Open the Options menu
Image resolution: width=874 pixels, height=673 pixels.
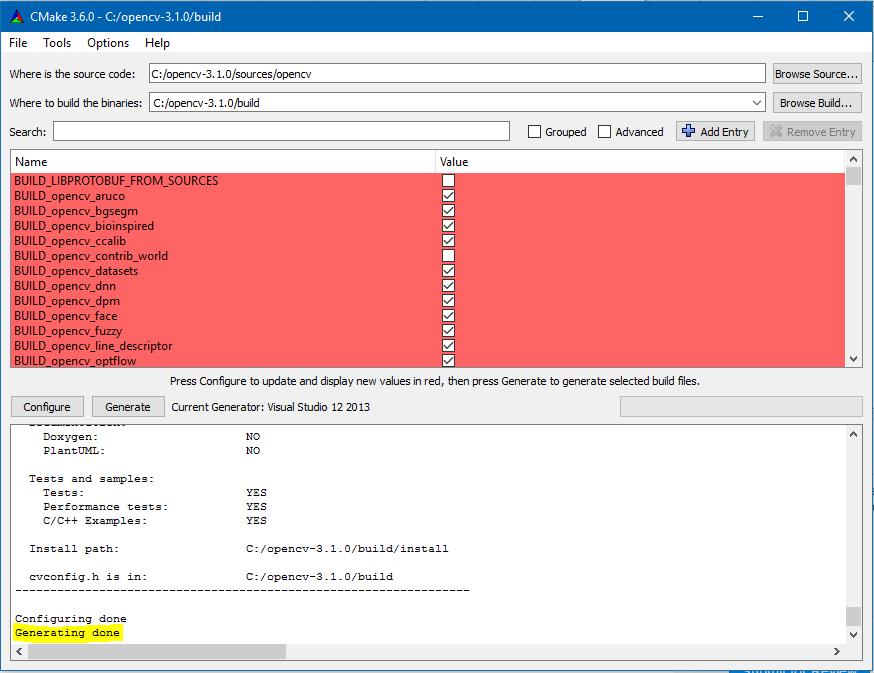click(108, 43)
